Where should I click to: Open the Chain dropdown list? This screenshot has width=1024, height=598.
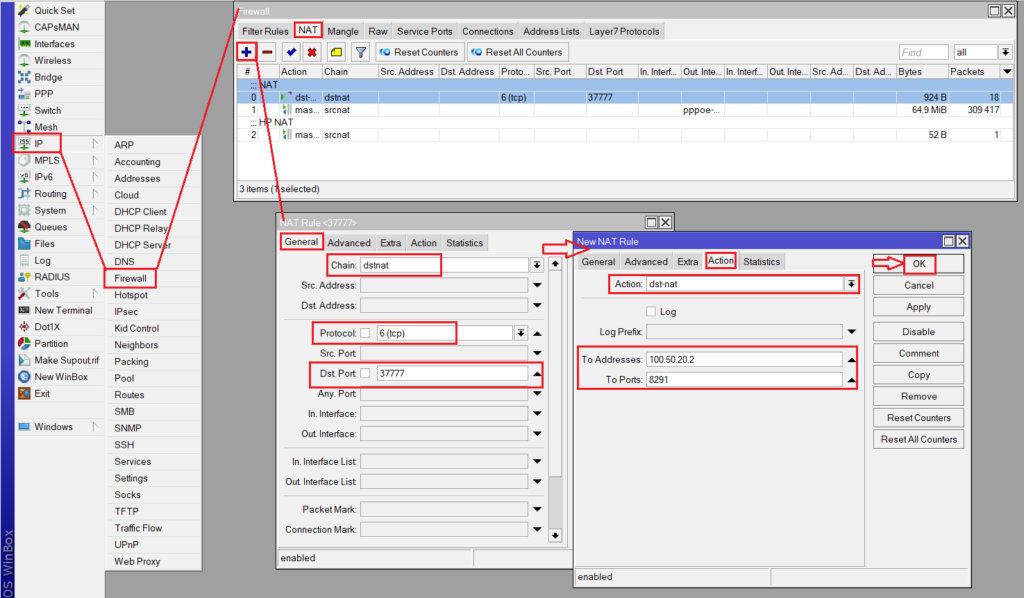537,265
